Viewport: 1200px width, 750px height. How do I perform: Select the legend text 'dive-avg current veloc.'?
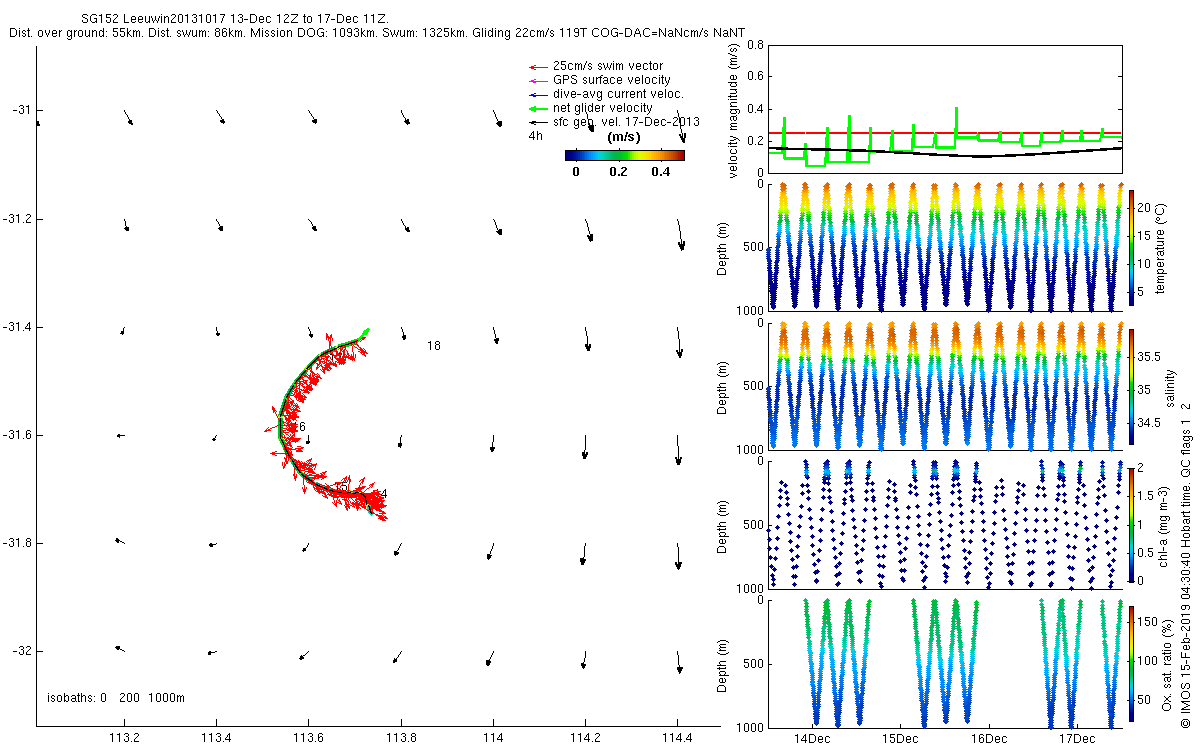click(617, 94)
